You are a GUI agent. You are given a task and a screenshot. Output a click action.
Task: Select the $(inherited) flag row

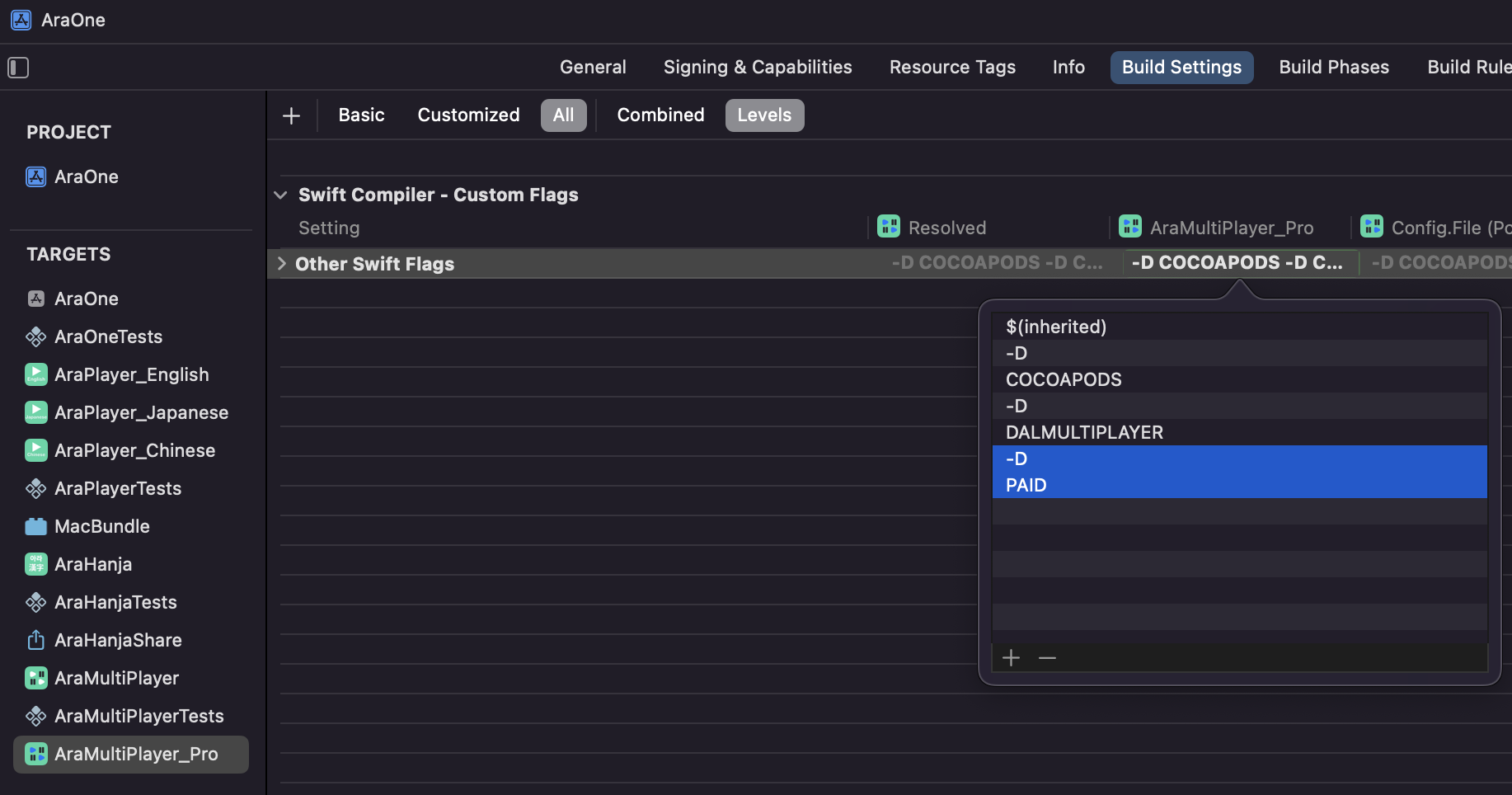[1240, 327]
